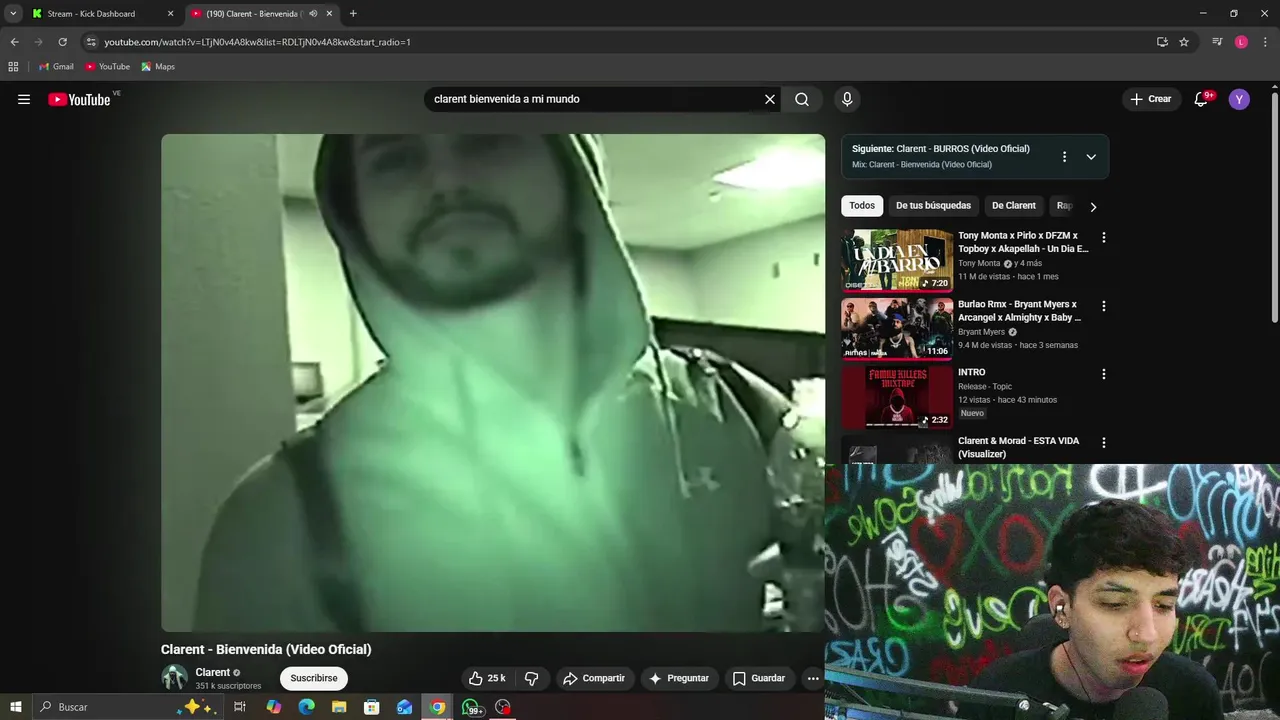Image resolution: width=1280 pixels, height=720 pixels.
Task: Open Burlao Rmx video thumbnail
Action: (897, 328)
